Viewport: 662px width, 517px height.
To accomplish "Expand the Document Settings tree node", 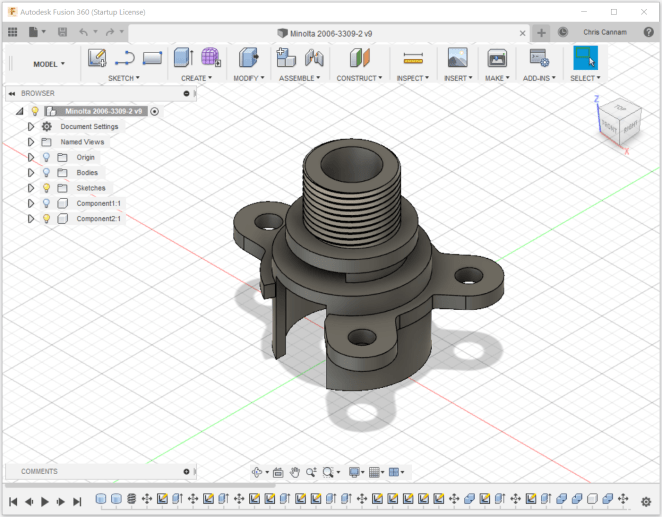I will (31, 127).
